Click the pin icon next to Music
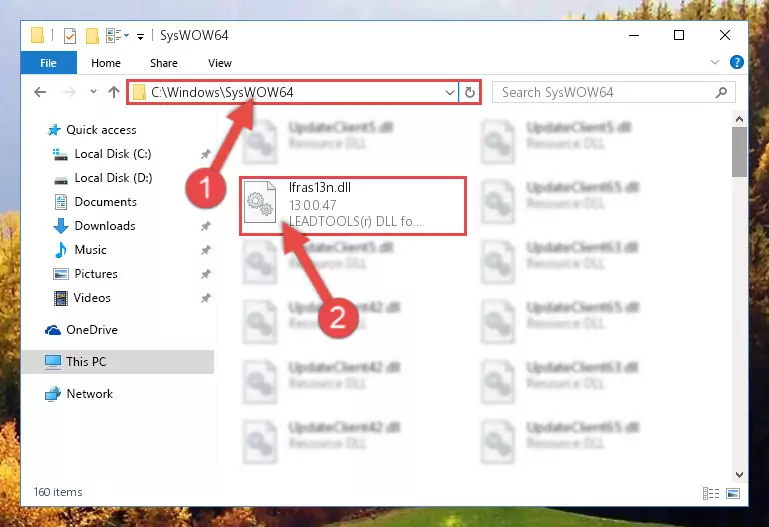 point(205,250)
